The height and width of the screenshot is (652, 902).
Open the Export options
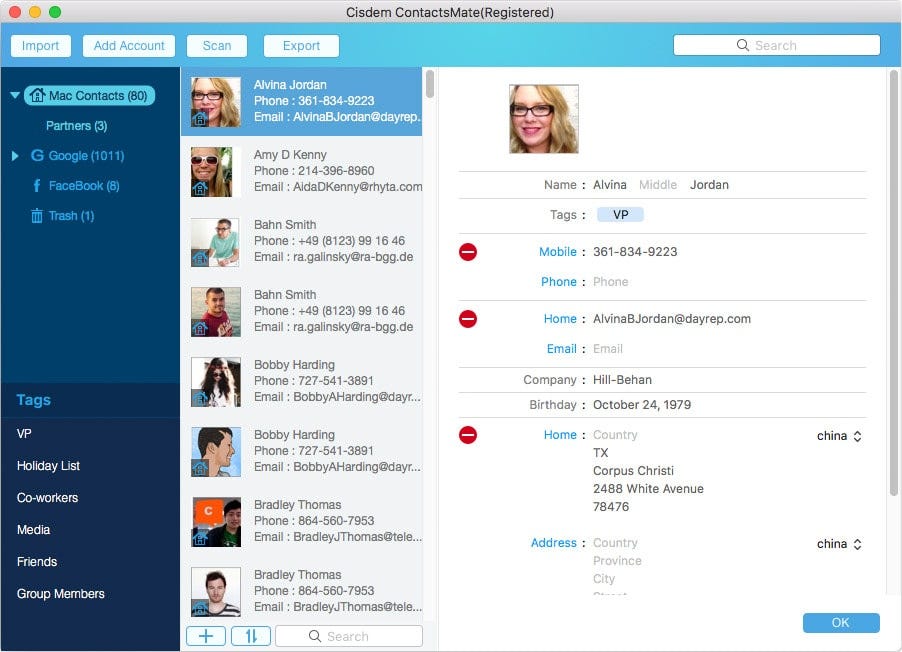(x=301, y=45)
